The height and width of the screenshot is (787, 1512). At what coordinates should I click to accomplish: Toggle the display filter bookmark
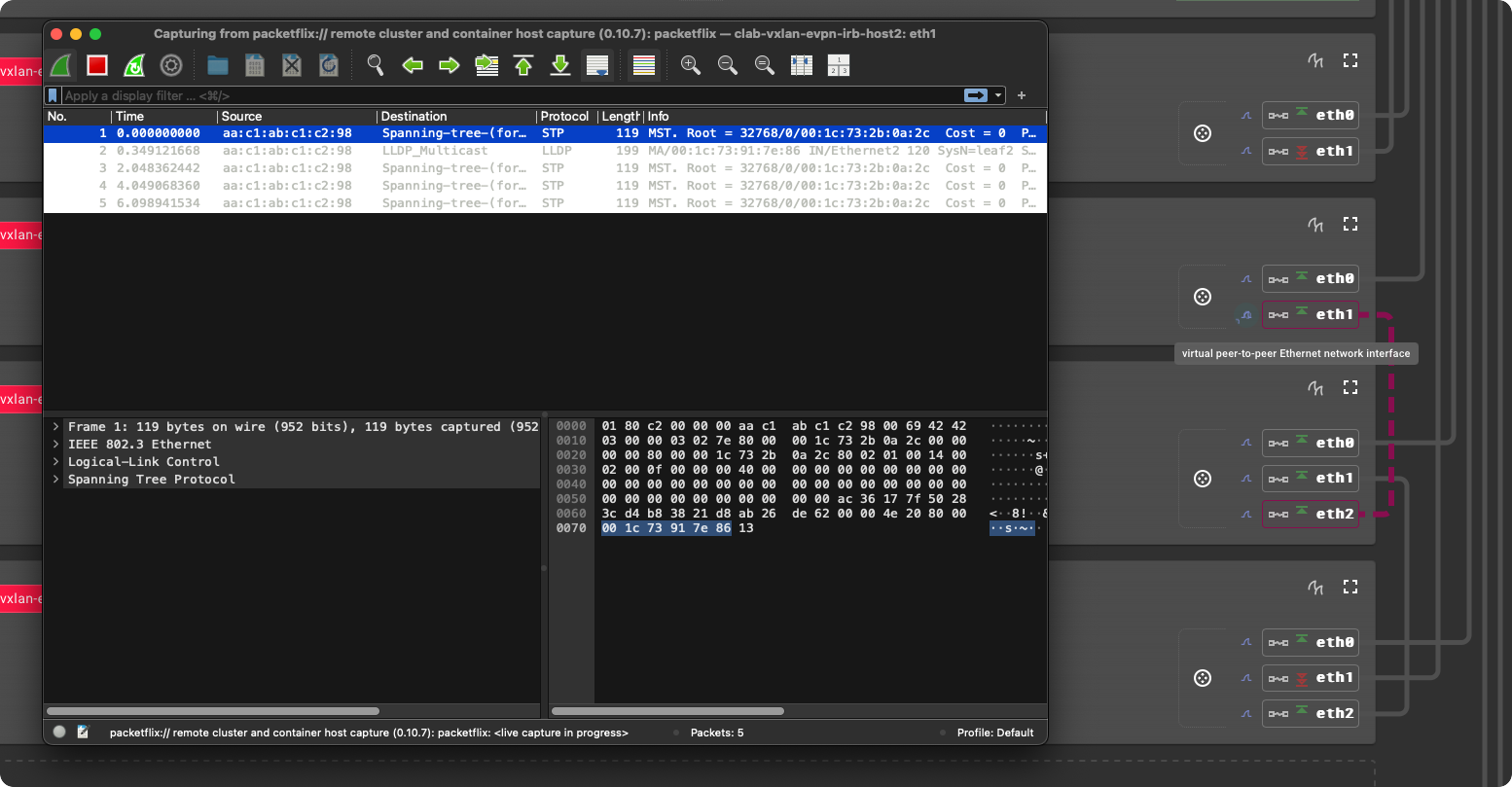(54, 95)
